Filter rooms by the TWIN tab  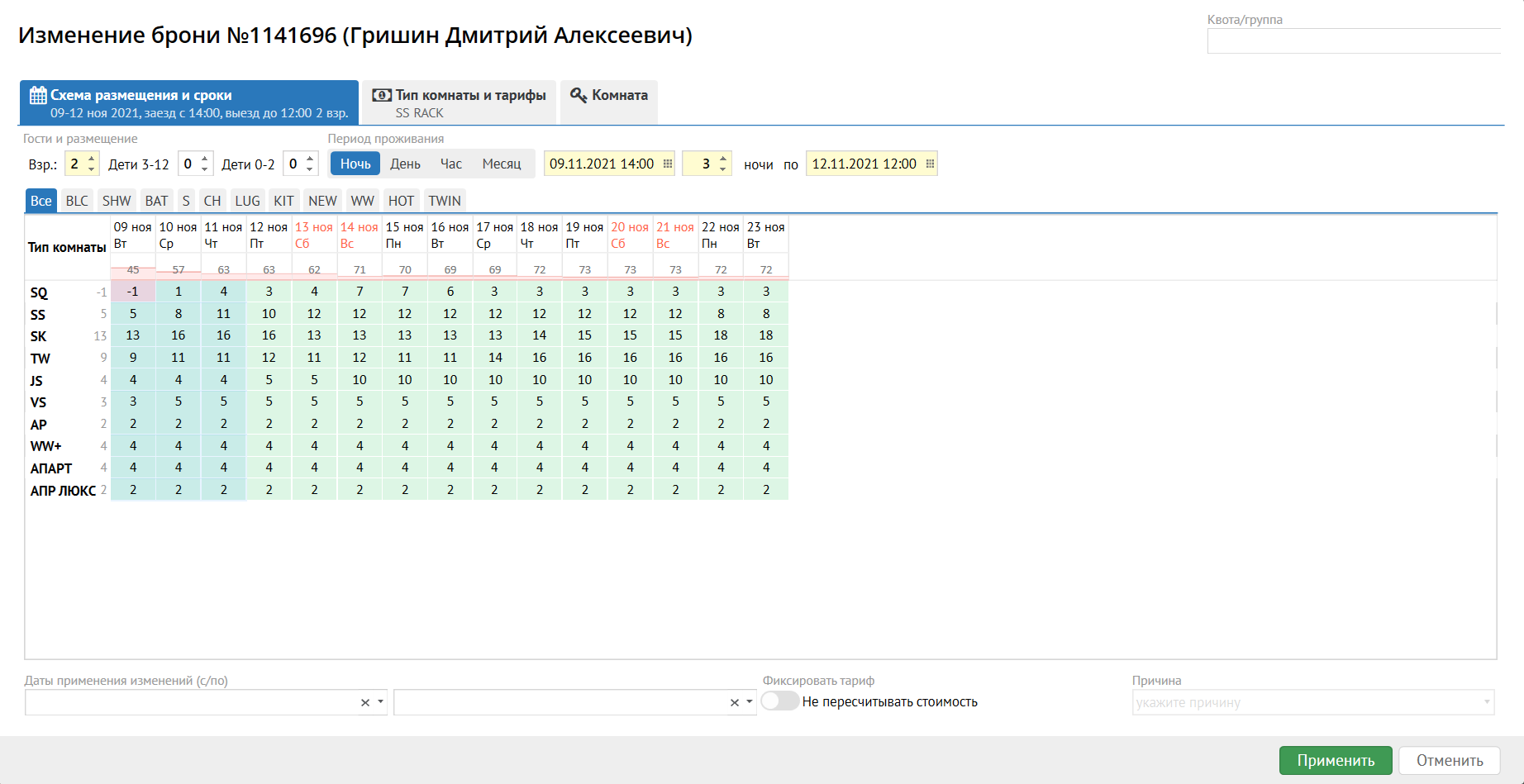pyautogui.click(x=445, y=201)
